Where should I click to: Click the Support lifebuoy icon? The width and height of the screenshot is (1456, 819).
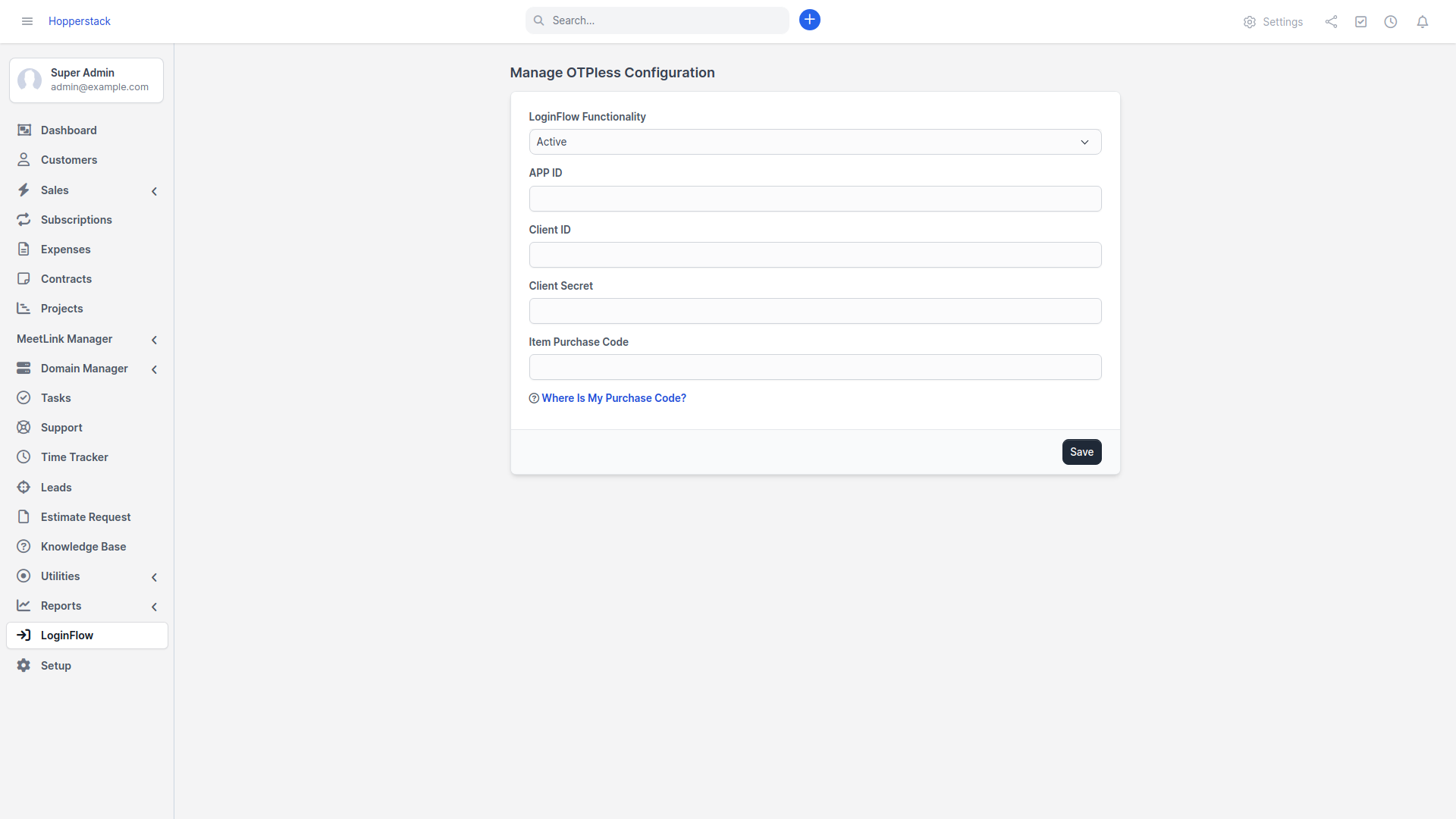(24, 428)
